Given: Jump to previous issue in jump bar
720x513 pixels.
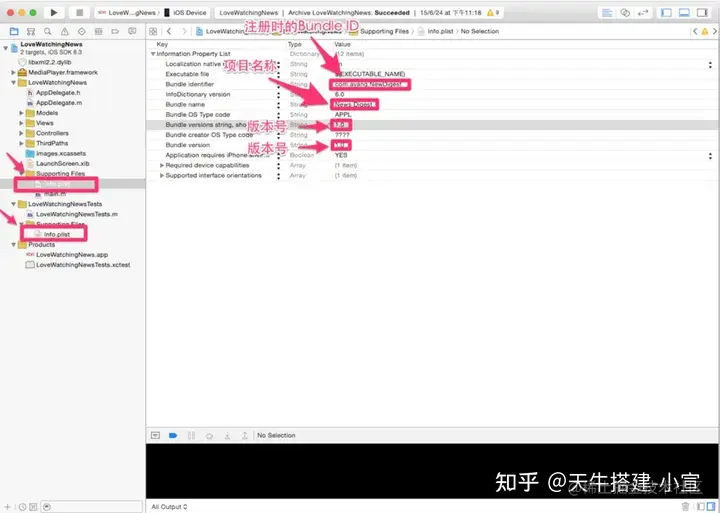Looking at the screenshot, I should pyautogui.click(x=695, y=31).
